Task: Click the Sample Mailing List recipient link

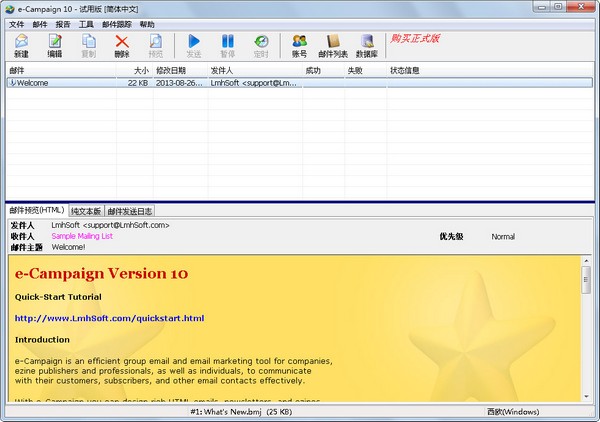Action: [82, 236]
